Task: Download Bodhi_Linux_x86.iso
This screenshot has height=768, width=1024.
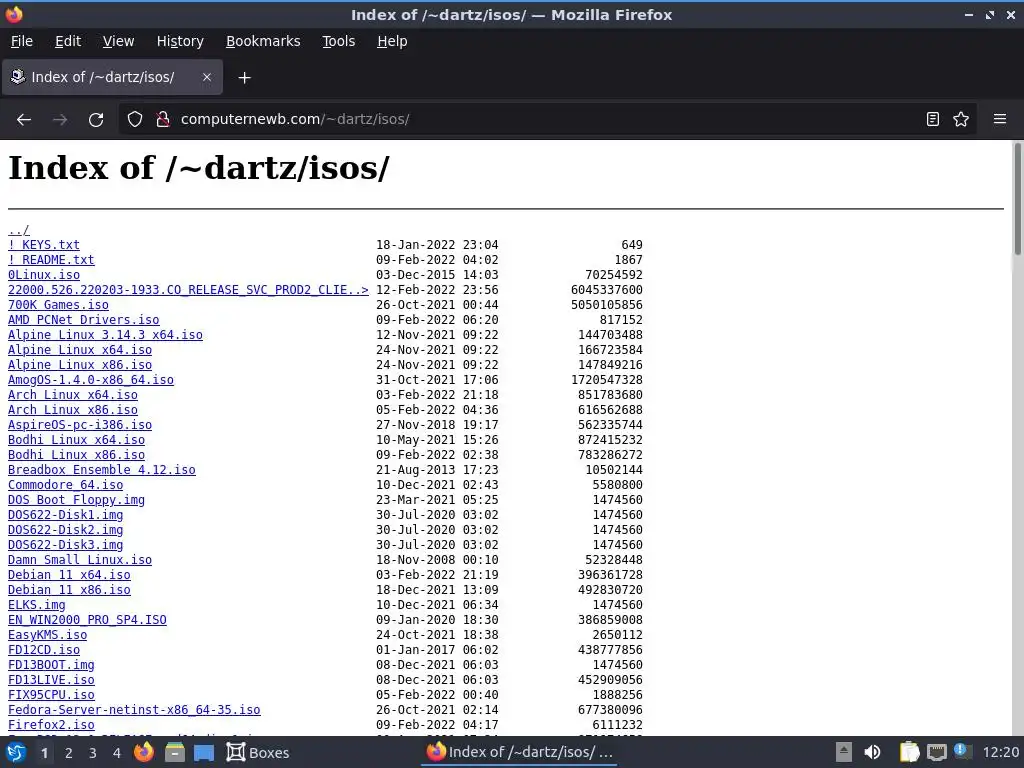Action: coord(76,455)
